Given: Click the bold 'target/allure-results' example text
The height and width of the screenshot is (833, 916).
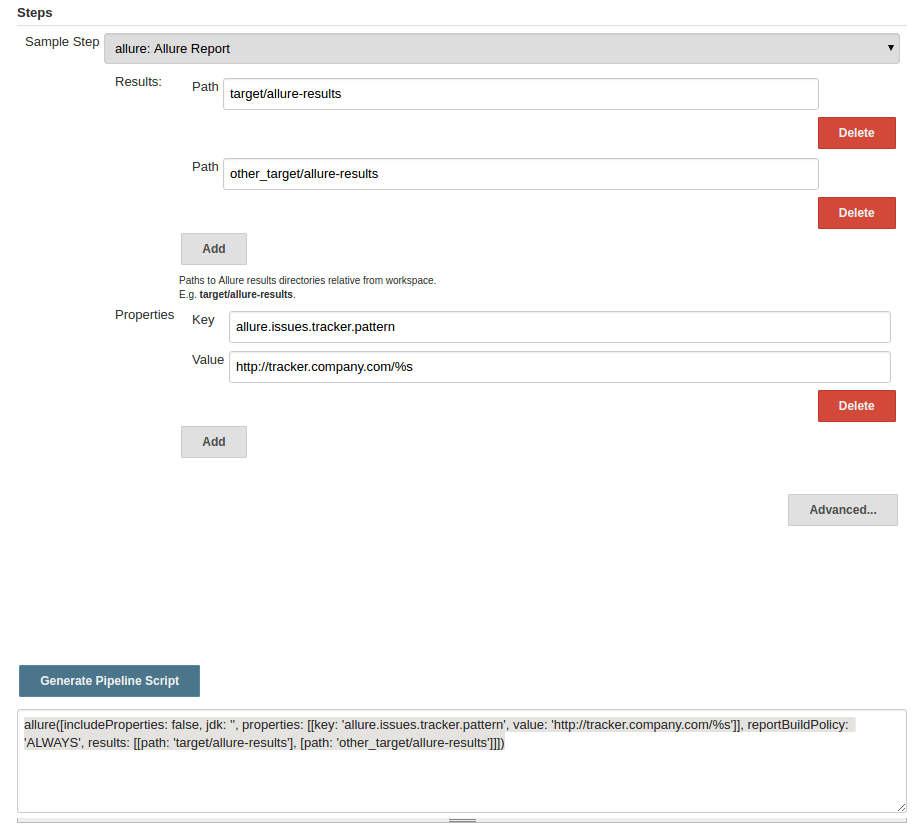Looking at the screenshot, I should pos(246,294).
